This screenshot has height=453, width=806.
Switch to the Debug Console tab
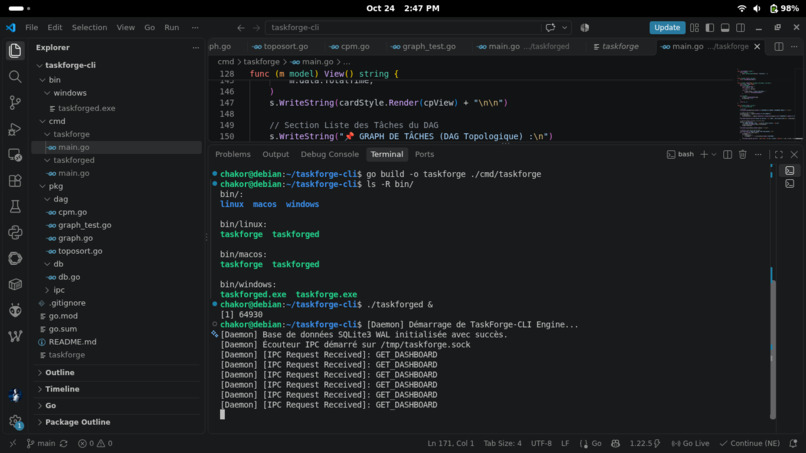329,154
